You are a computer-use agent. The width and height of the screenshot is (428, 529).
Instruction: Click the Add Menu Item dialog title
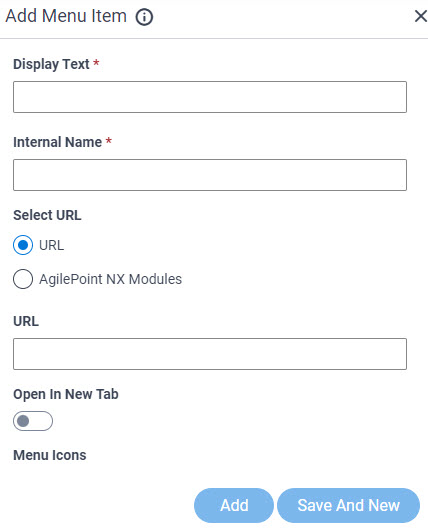click(66, 16)
